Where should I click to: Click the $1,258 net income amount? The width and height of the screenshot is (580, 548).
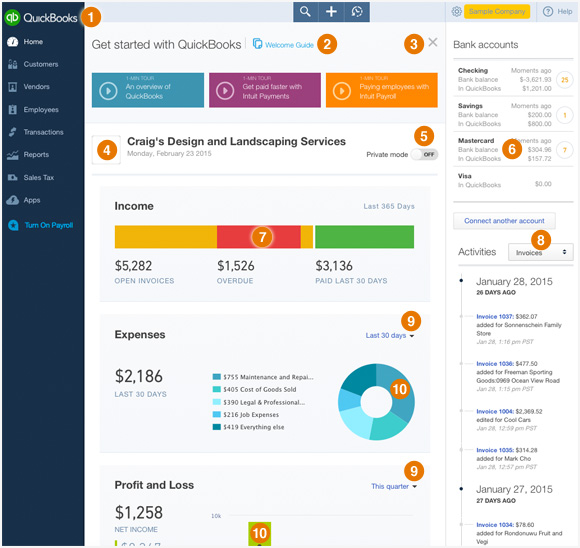[x=139, y=513]
